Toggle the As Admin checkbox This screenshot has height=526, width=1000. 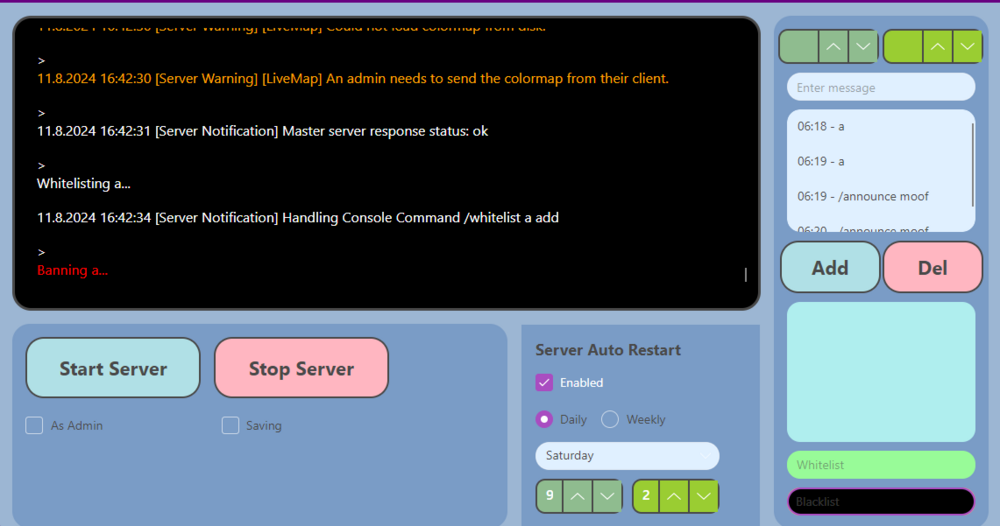[x=34, y=425]
